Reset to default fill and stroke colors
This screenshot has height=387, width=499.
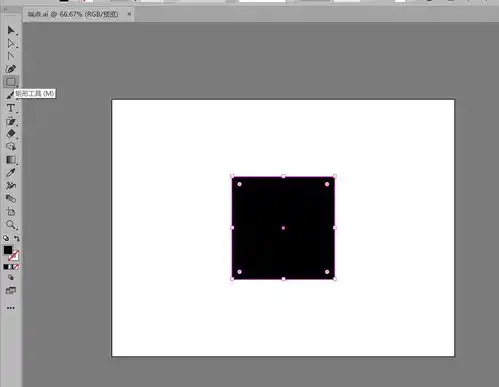point(6,238)
